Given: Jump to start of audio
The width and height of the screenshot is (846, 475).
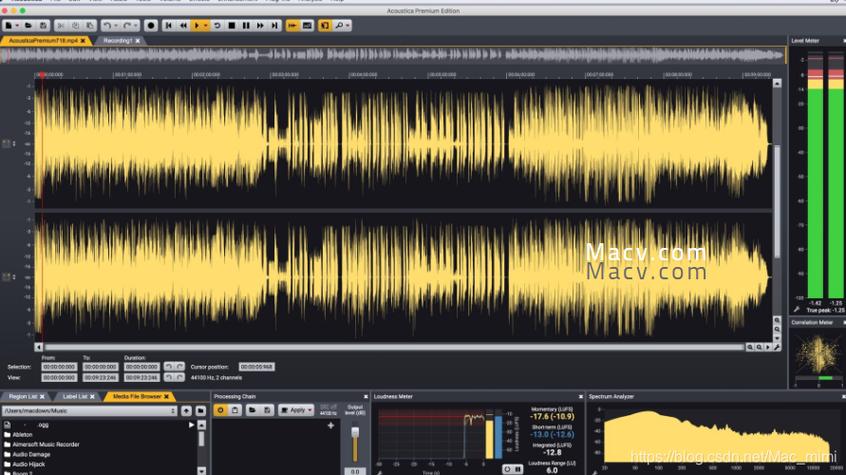Looking at the screenshot, I should 168,25.
